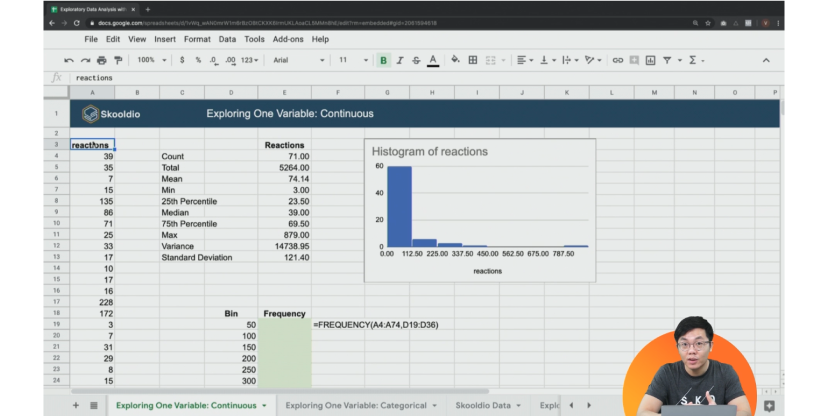
Task: Open the Data menu
Action: (227, 39)
